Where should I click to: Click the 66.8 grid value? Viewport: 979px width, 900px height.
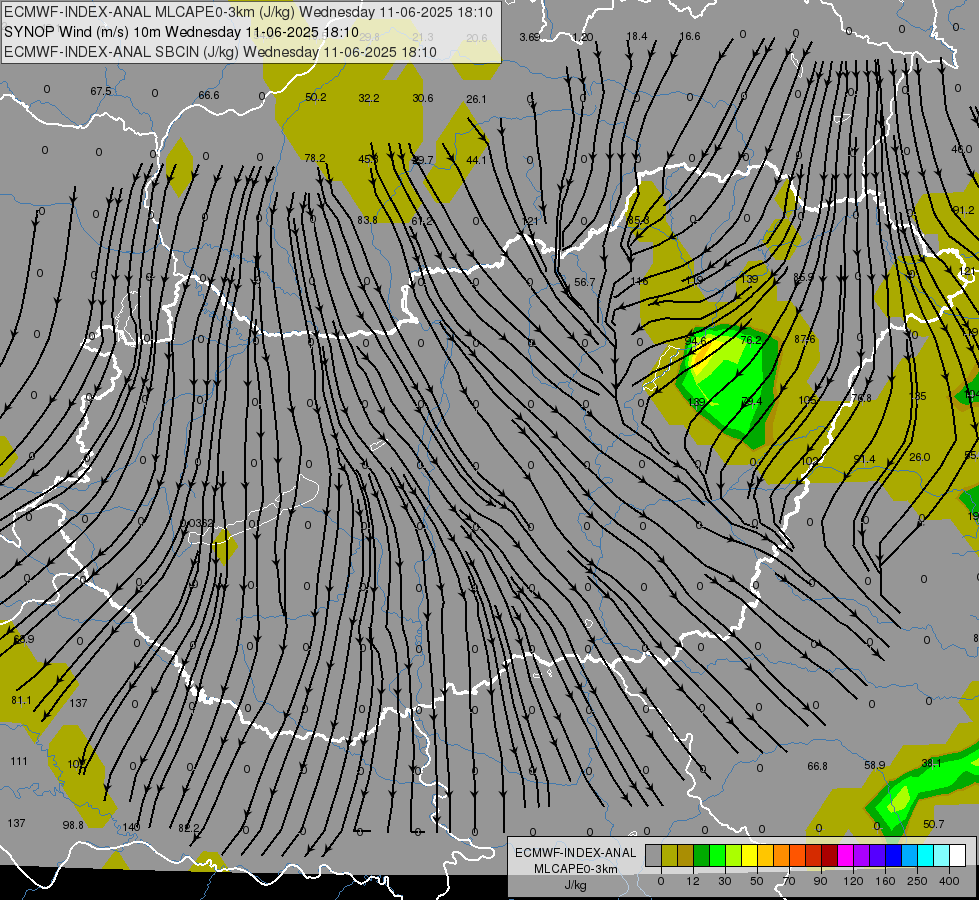point(817,766)
